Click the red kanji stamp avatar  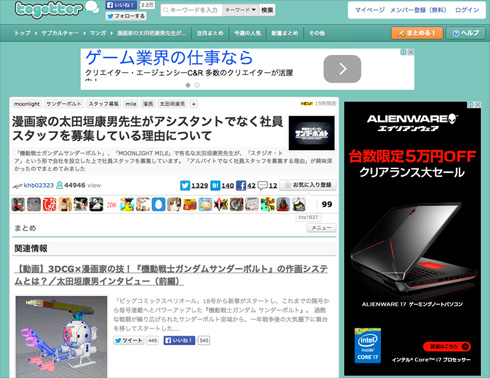pyautogui.click(x=49, y=204)
